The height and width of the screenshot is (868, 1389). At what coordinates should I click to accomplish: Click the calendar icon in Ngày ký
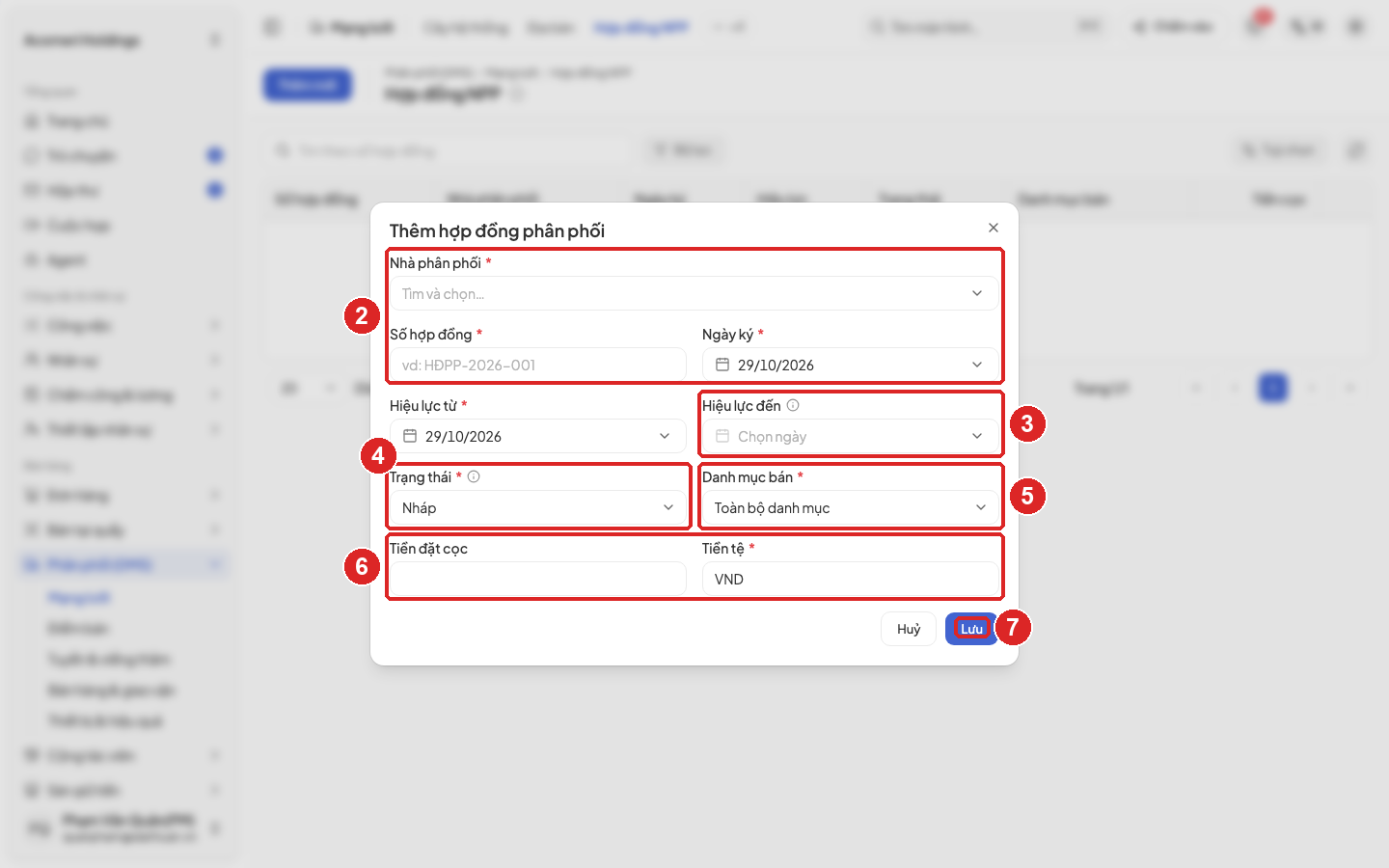722,365
